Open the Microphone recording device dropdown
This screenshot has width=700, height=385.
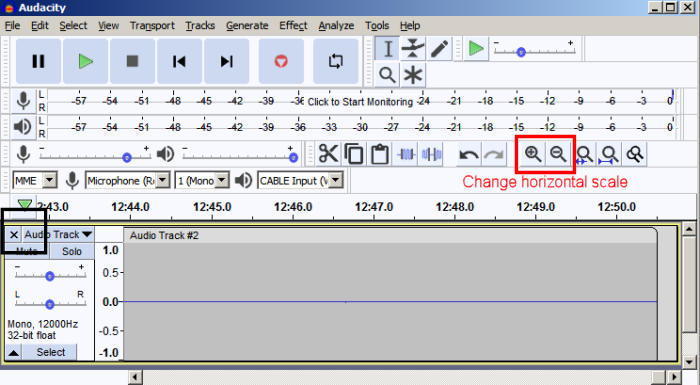pyautogui.click(x=127, y=180)
